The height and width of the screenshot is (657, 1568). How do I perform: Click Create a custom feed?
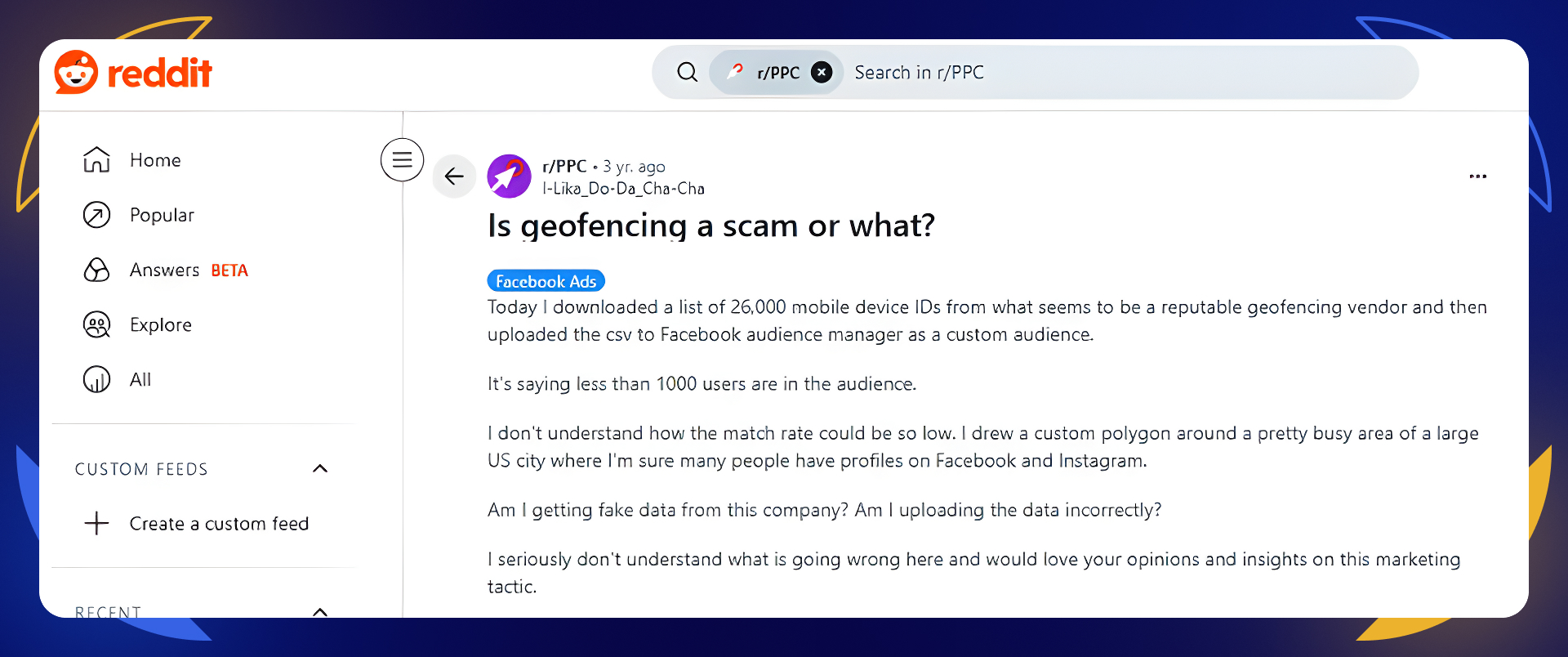(x=219, y=523)
